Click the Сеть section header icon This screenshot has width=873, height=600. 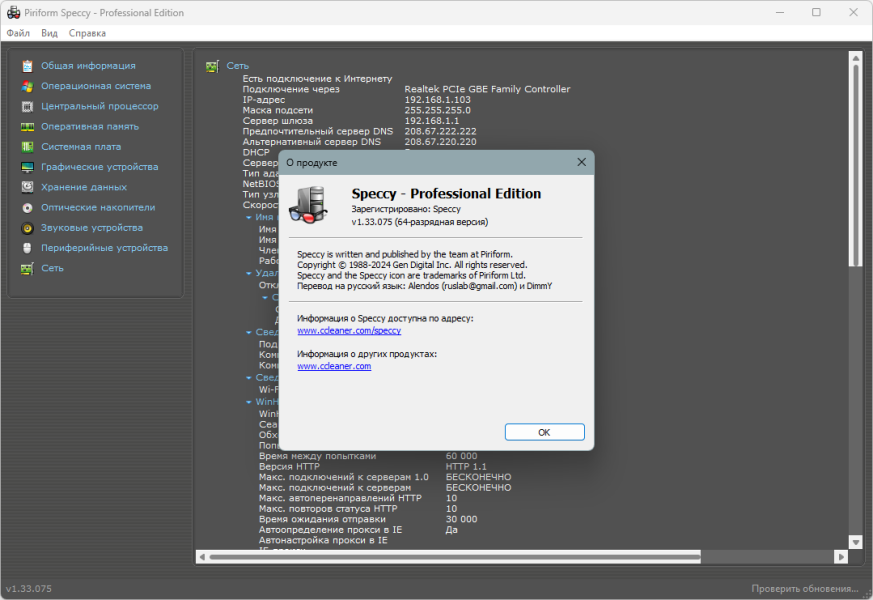[x=212, y=66]
